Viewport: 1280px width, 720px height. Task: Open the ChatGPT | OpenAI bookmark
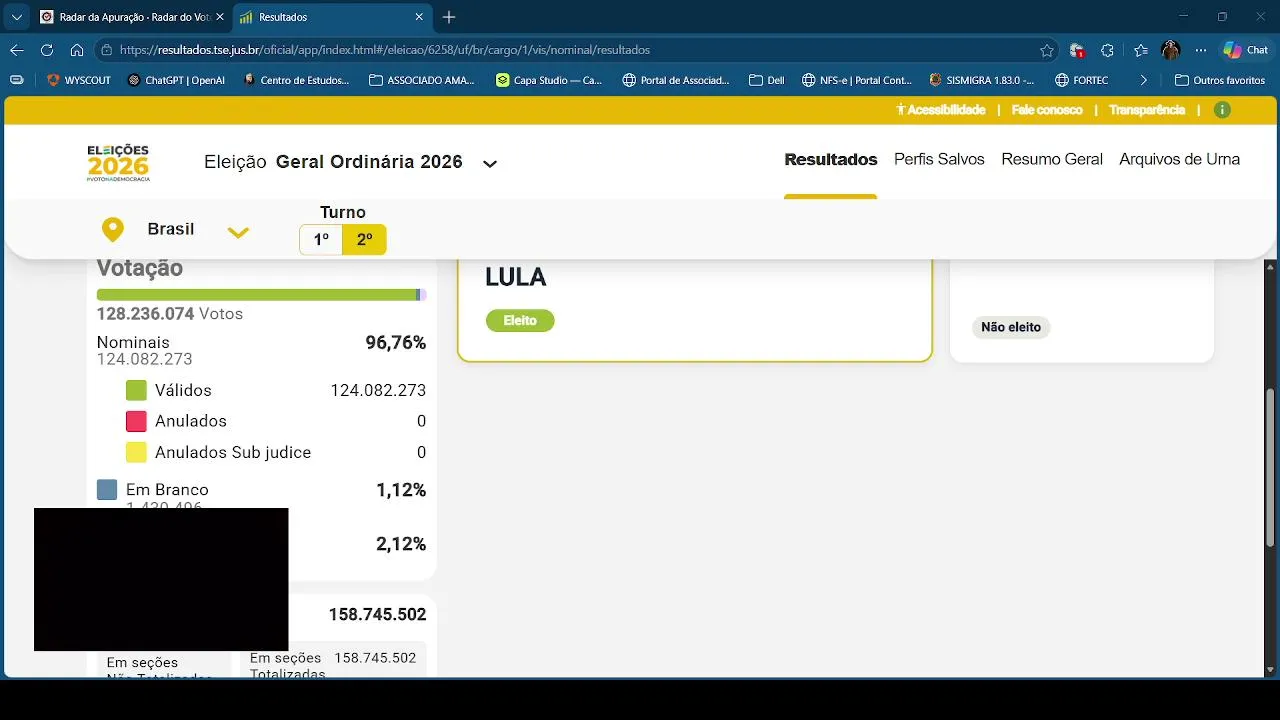[176, 80]
